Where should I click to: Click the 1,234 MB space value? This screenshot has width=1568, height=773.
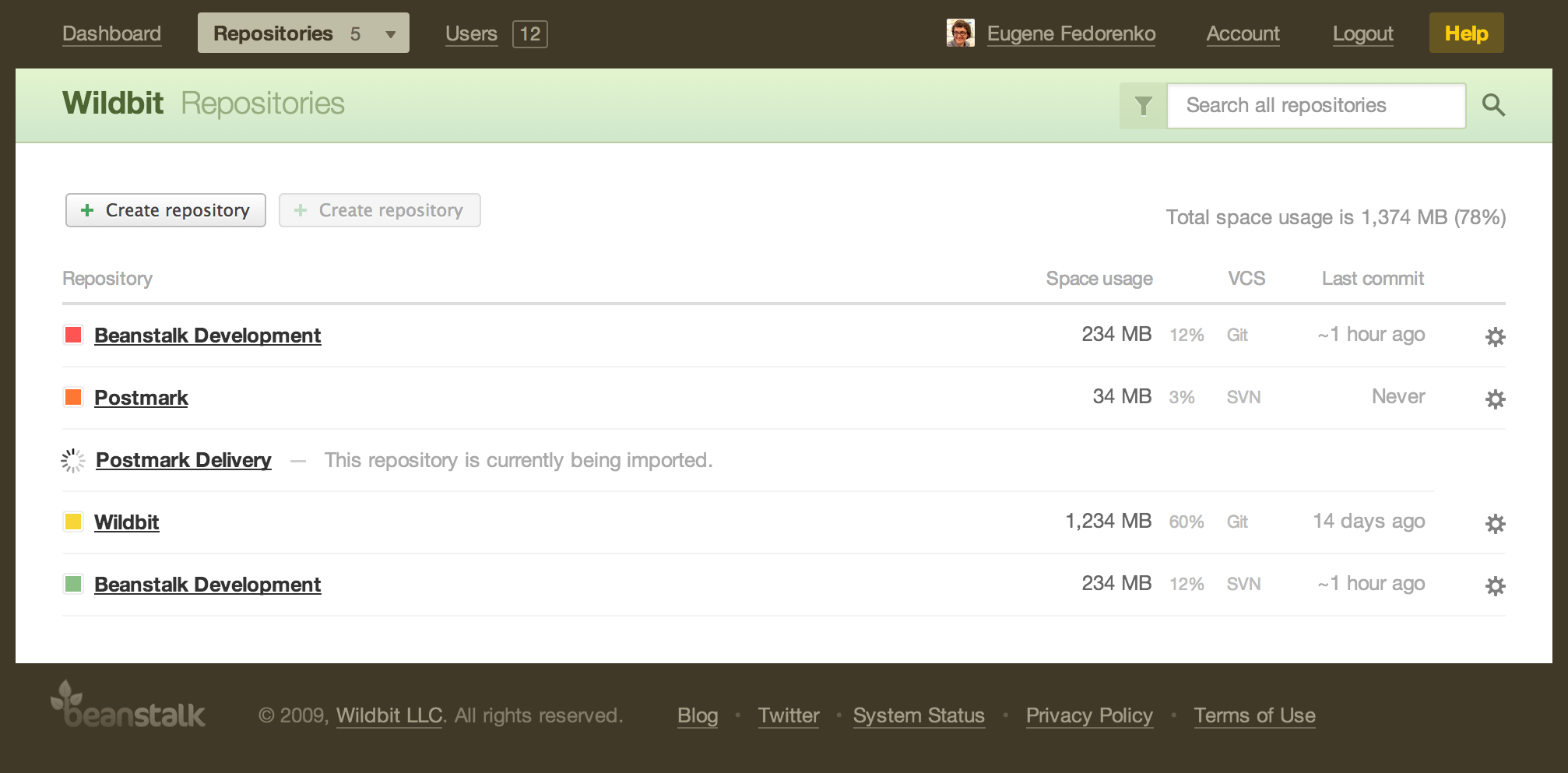pyautogui.click(x=1109, y=521)
